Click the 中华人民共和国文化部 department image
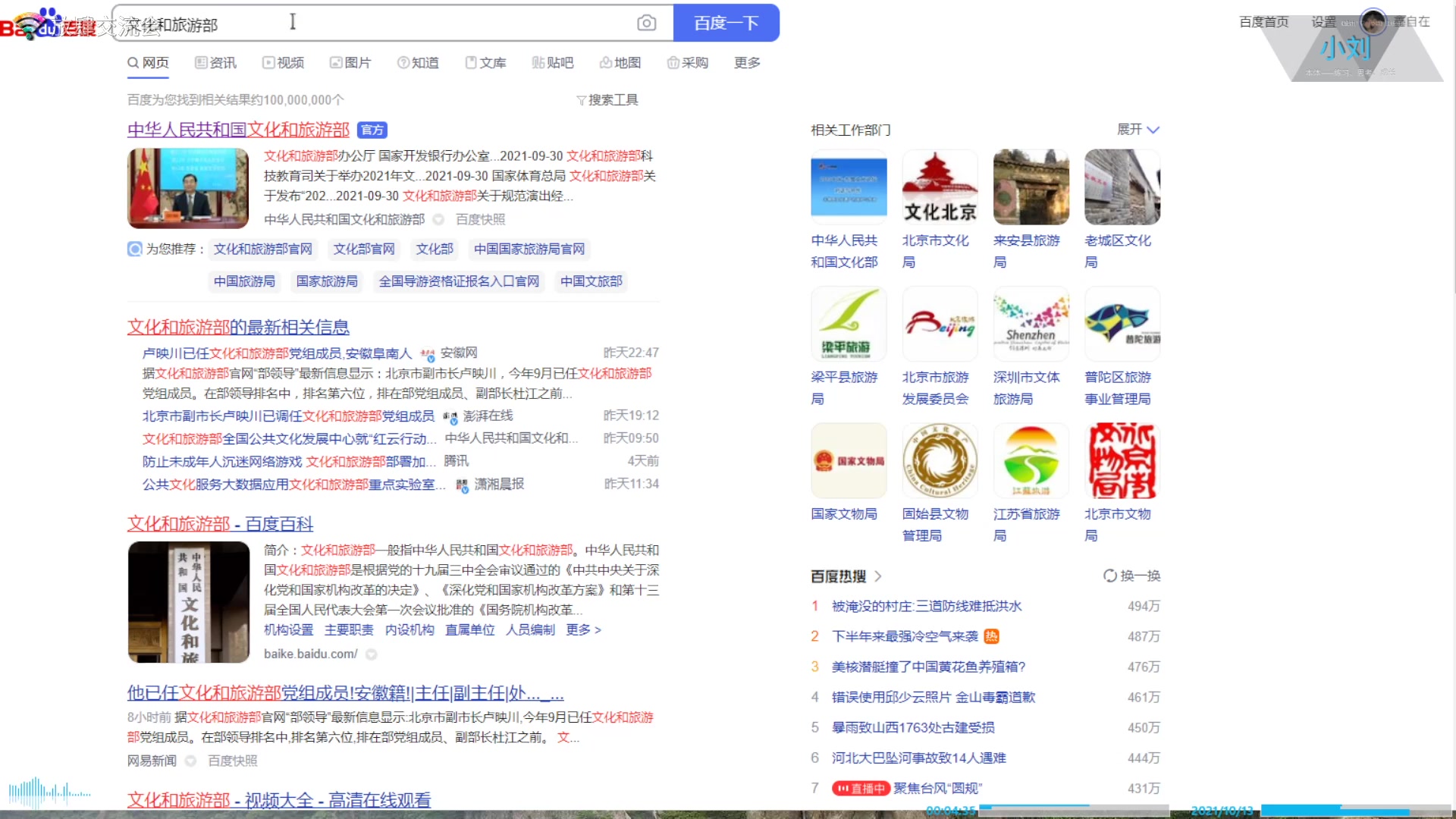 click(849, 187)
